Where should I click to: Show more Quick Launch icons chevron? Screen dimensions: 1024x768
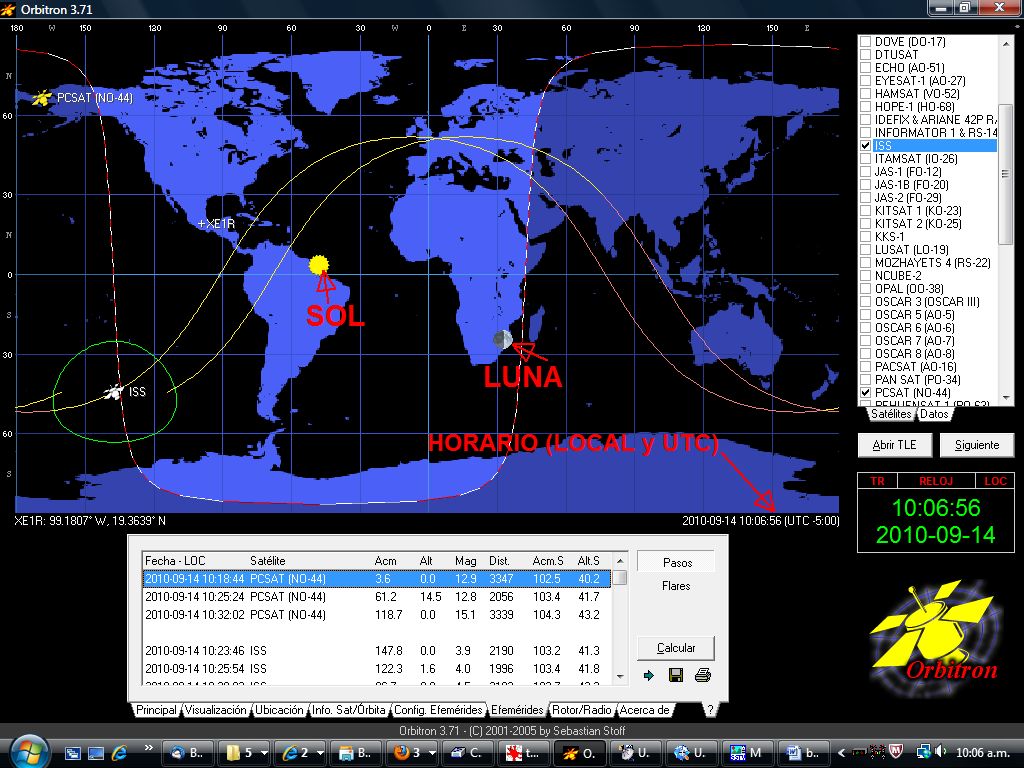click(x=148, y=748)
